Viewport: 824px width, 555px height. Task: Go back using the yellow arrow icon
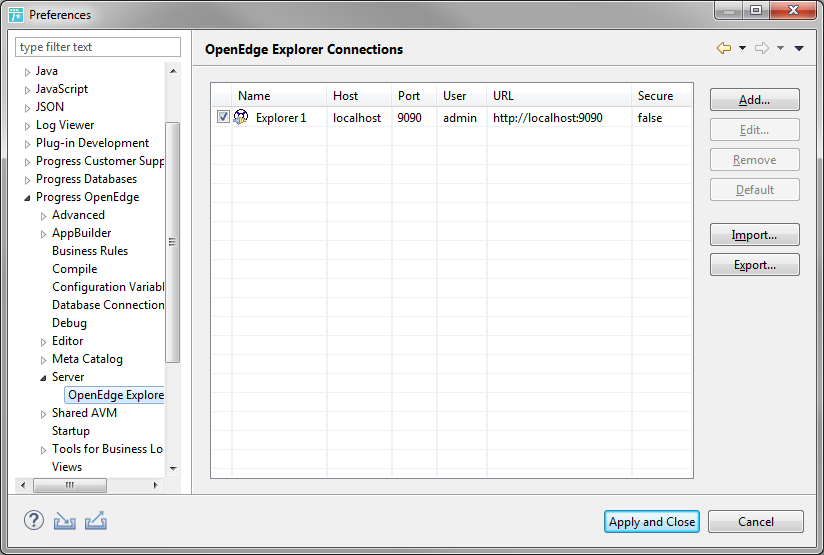coord(724,48)
